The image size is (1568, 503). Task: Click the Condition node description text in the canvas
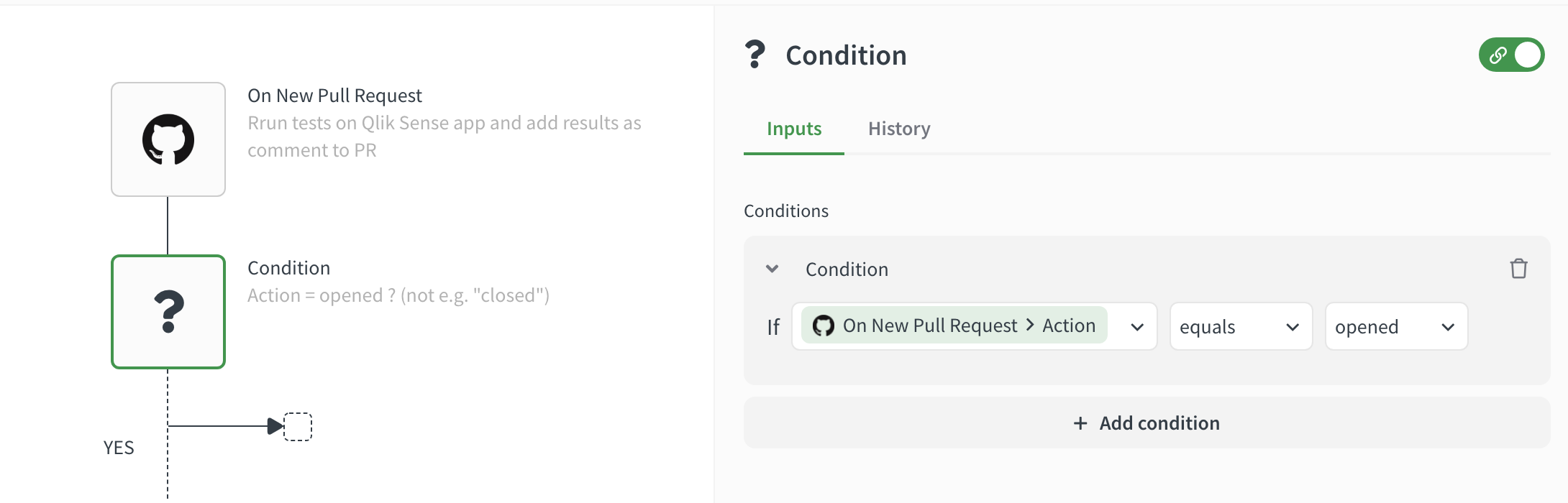click(x=398, y=295)
